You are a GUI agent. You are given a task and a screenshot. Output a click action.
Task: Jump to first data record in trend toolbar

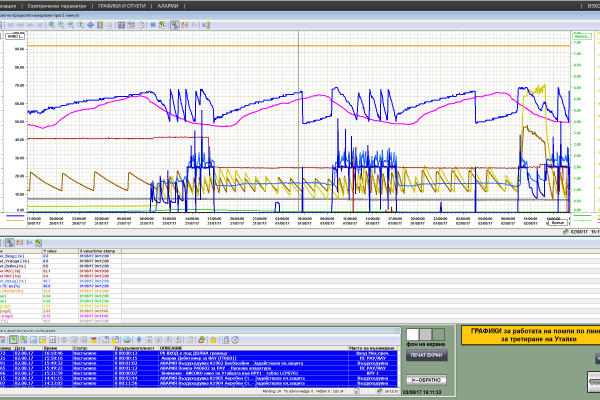(x=11, y=25)
